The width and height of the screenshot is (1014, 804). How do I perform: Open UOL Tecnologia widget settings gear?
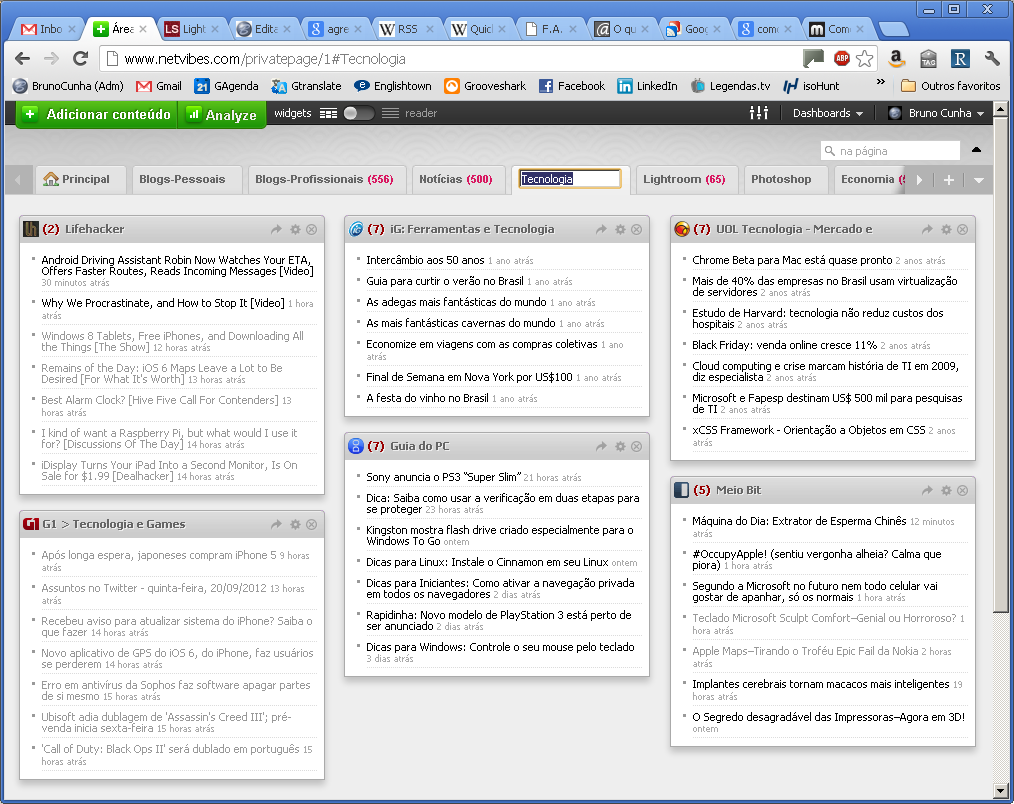[x=946, y=229]
